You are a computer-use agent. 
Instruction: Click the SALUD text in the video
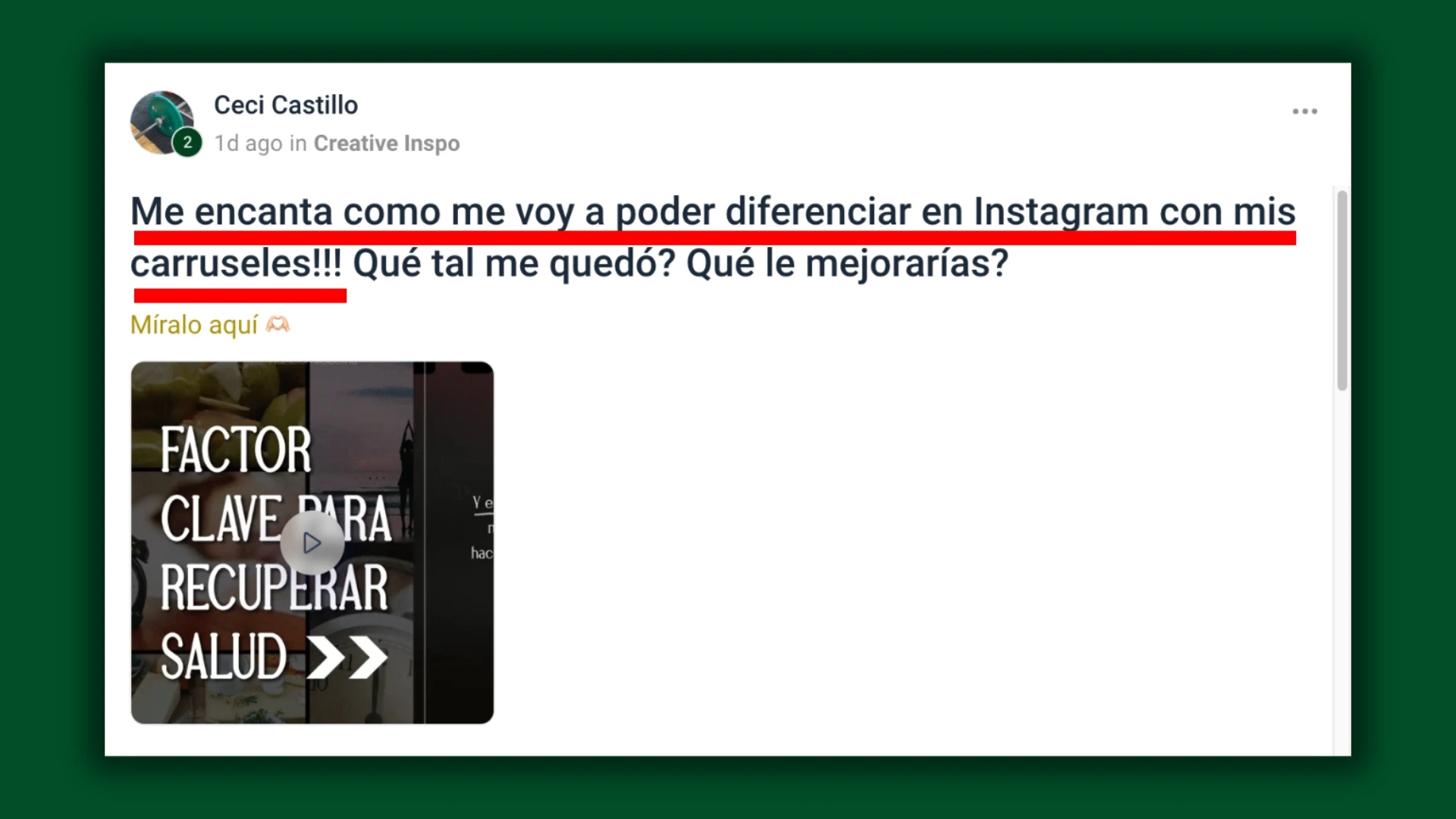pyautogui.click(x=224, y=657)
